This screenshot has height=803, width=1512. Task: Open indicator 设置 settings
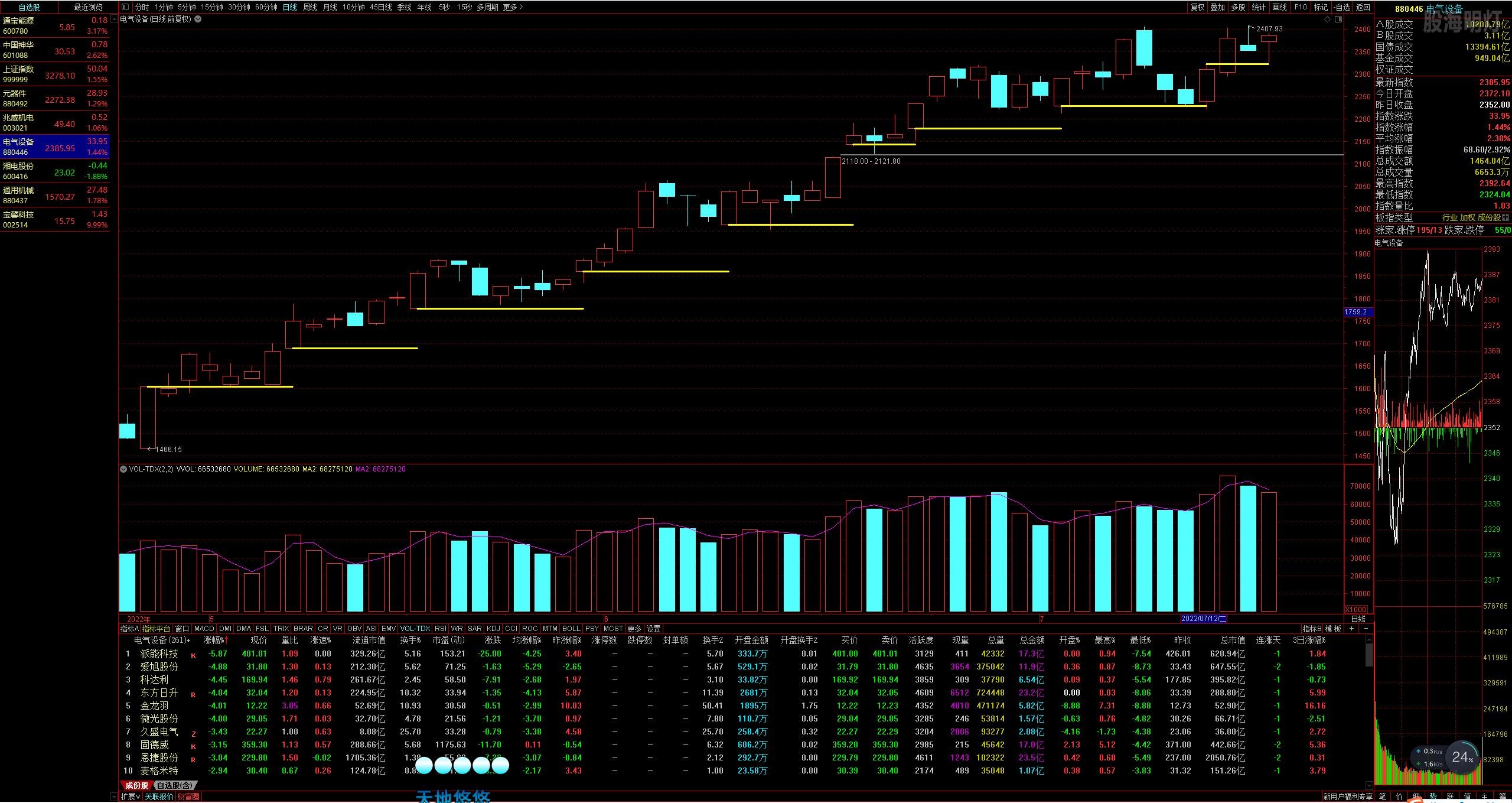(653, 629)
